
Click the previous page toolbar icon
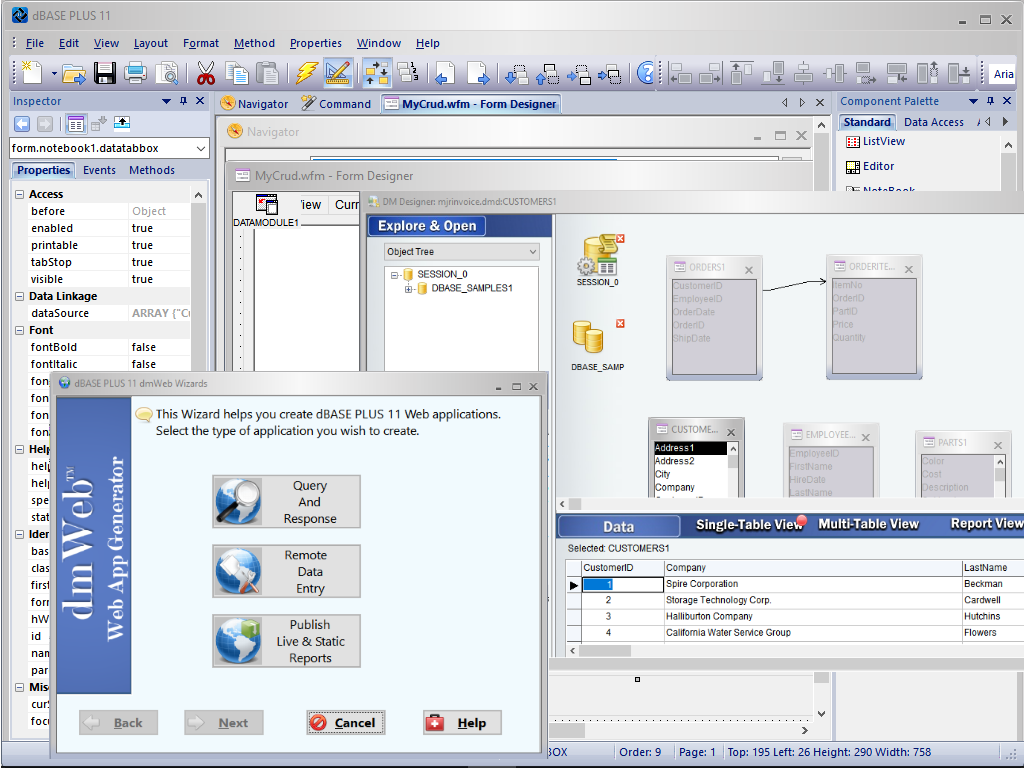pyautogui.click(x=445, y=73)
